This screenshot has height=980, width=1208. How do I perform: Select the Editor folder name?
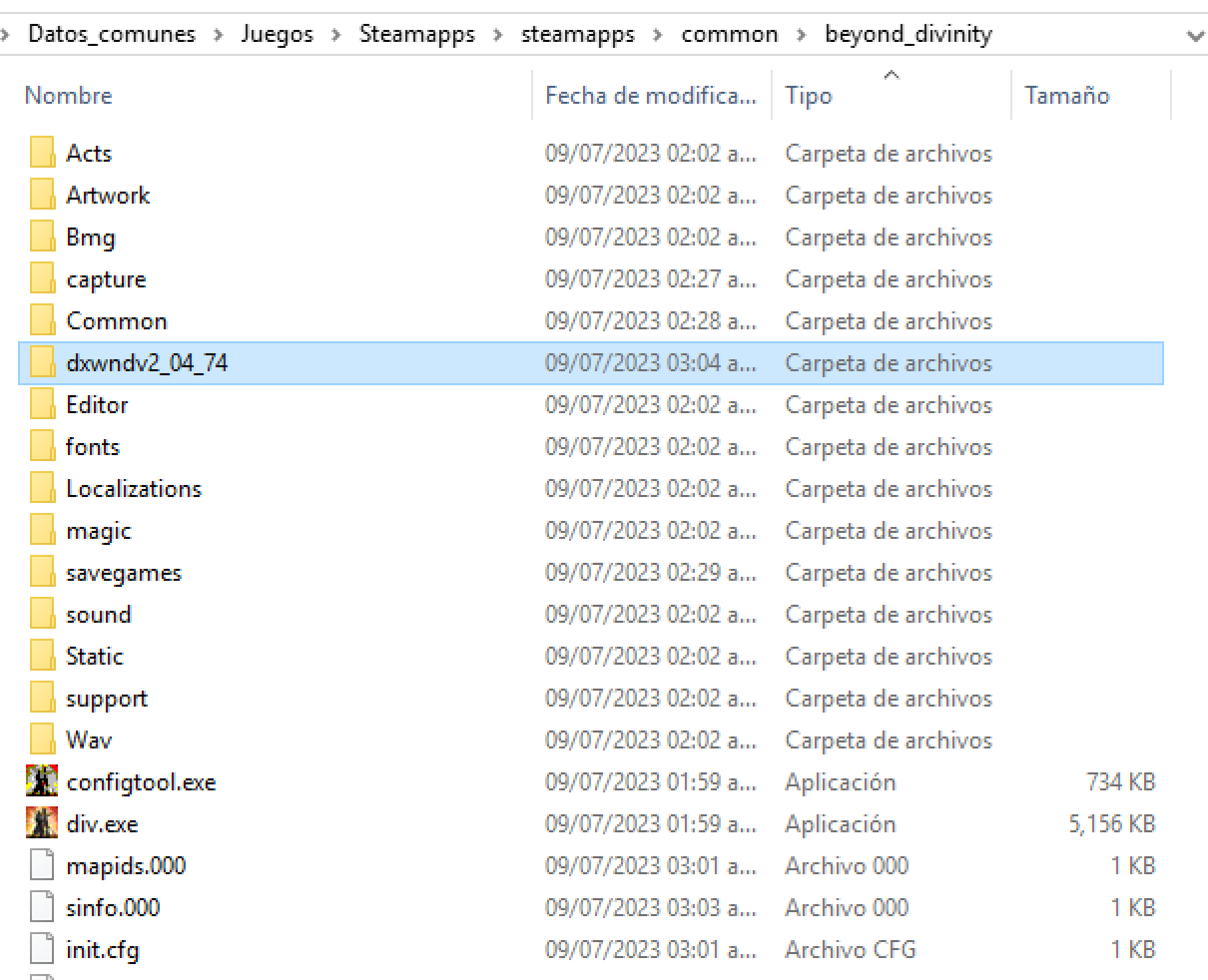(x=97, y=405)
